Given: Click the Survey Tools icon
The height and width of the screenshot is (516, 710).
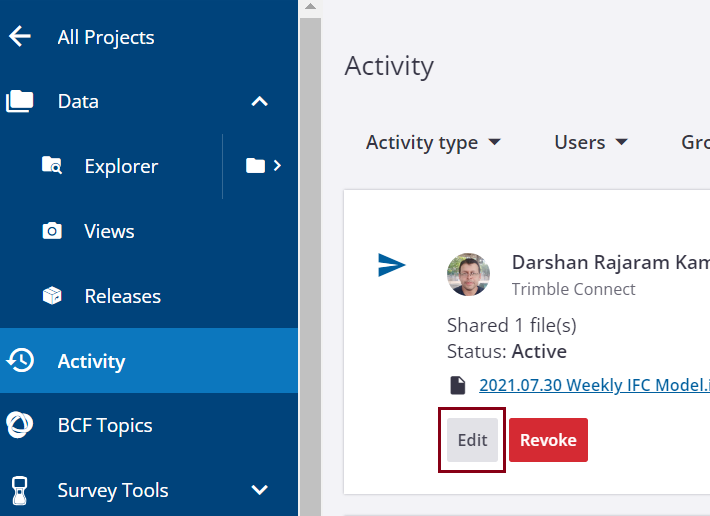Looking at the screenshot, I should click(x=20, y=490).
